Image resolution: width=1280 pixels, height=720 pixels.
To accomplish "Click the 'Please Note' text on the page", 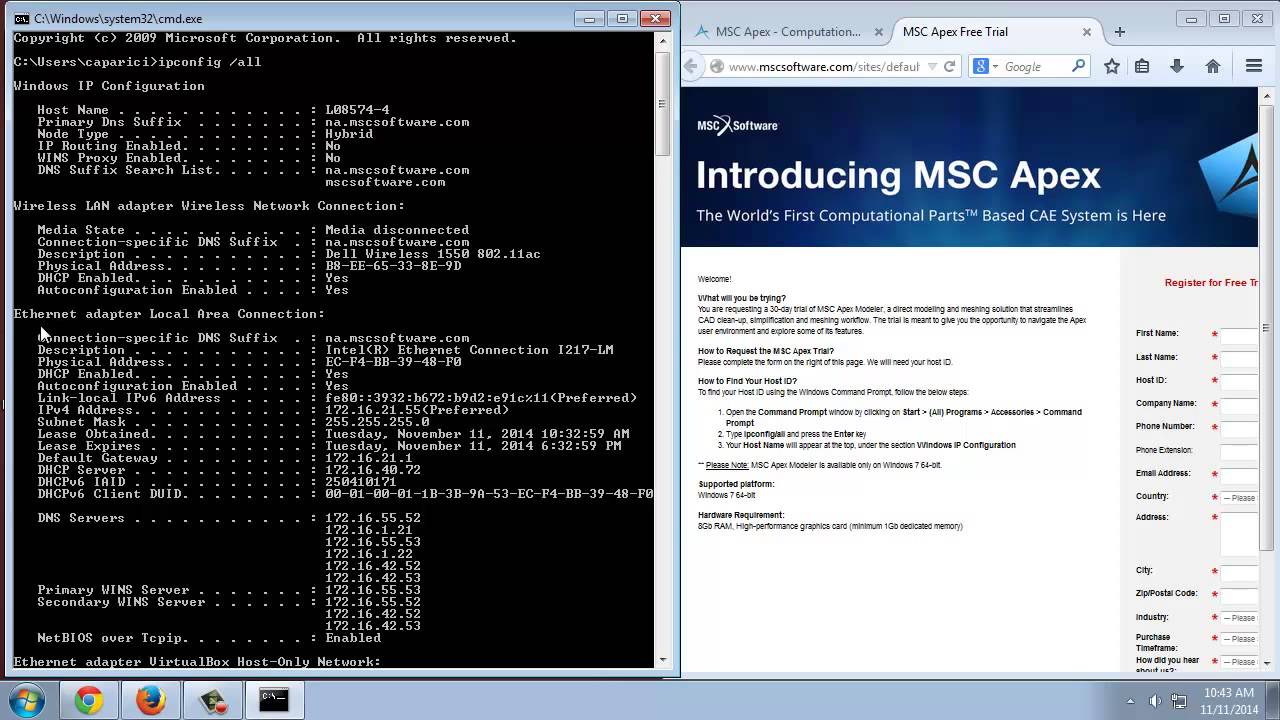I will 726,465.
